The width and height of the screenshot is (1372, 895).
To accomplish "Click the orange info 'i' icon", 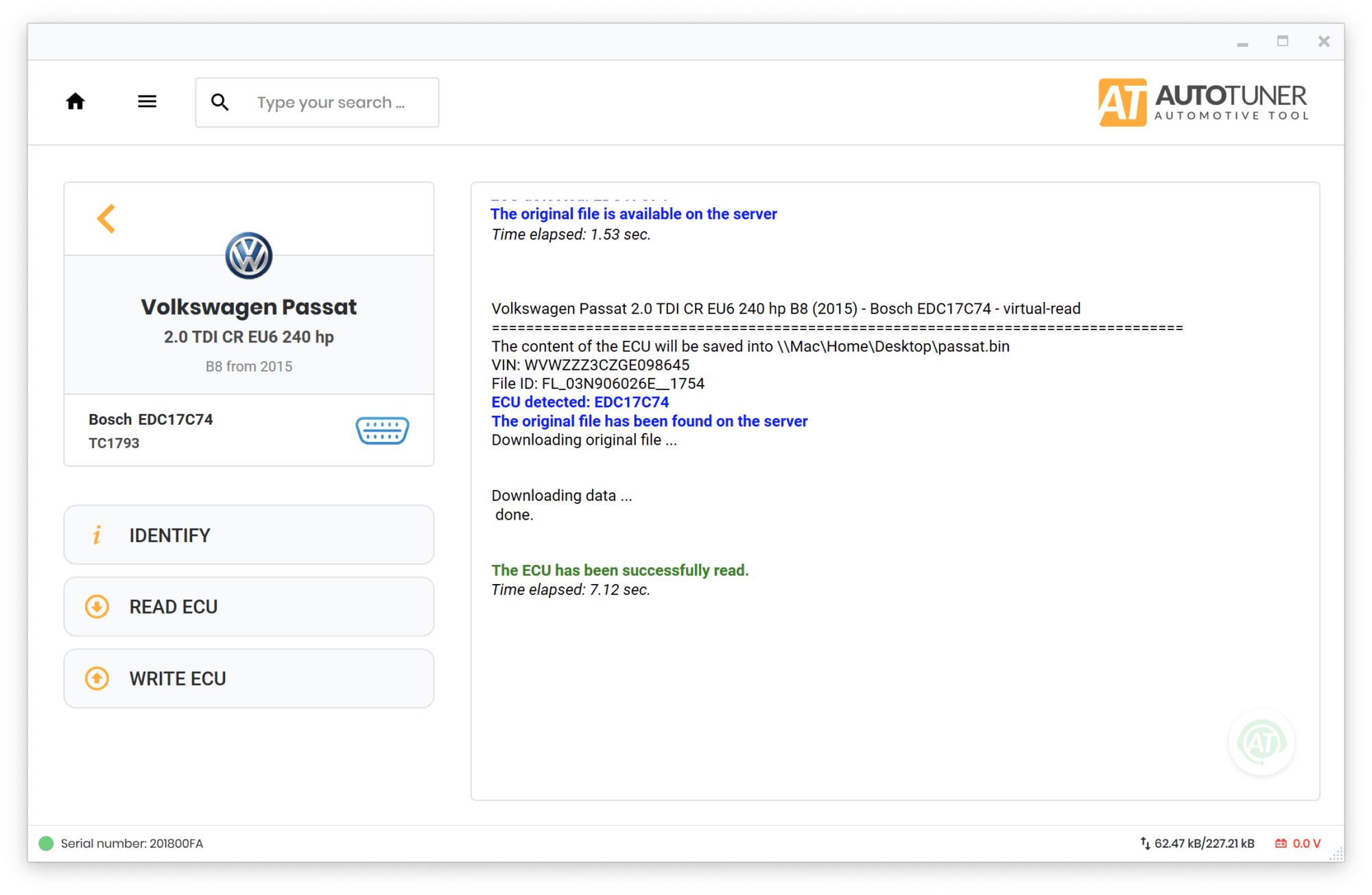I will tap(97, 535).
